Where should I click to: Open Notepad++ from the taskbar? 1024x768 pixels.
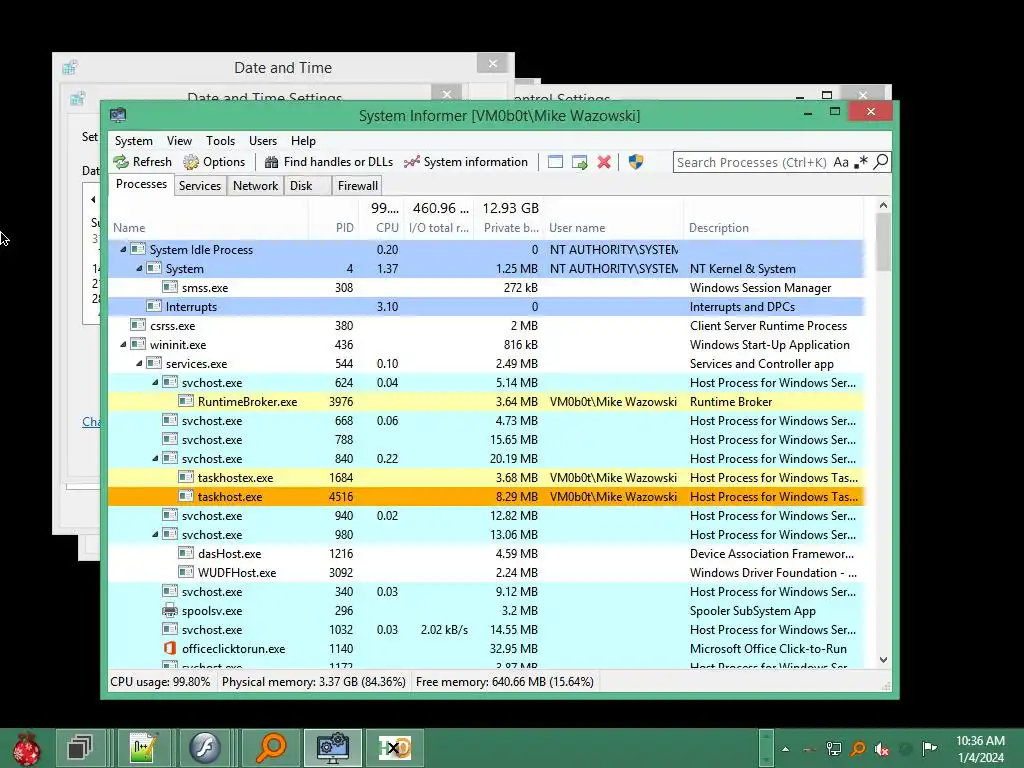click(143, 748)
